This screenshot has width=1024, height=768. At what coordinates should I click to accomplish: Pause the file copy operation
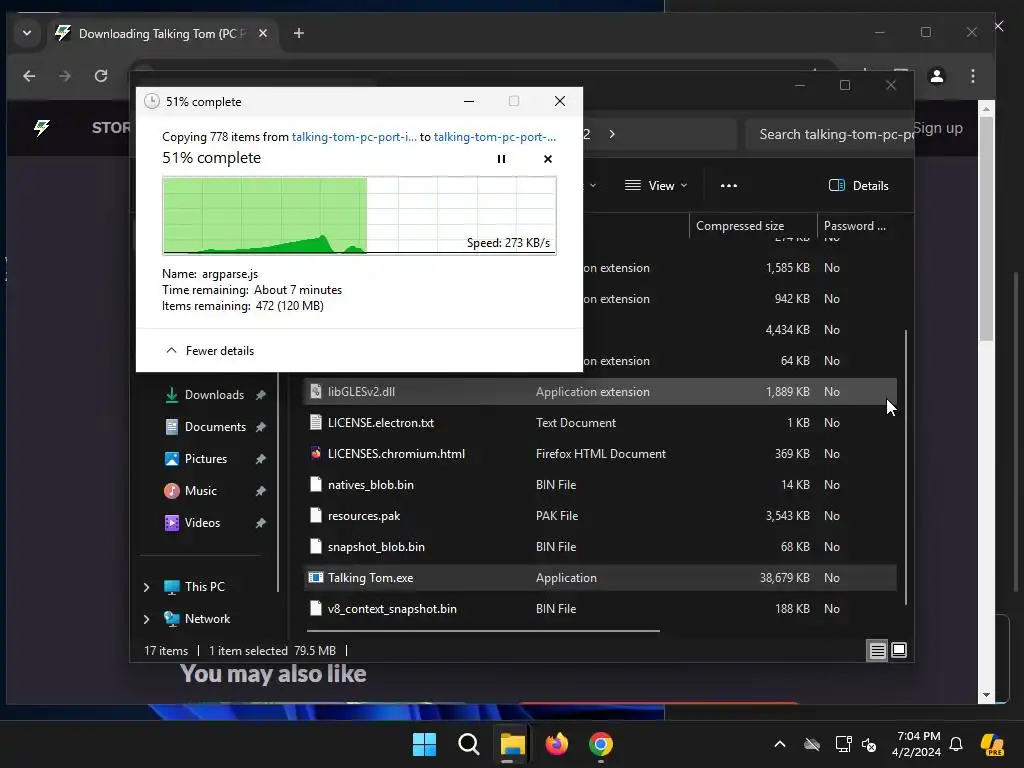pos(501,159)
